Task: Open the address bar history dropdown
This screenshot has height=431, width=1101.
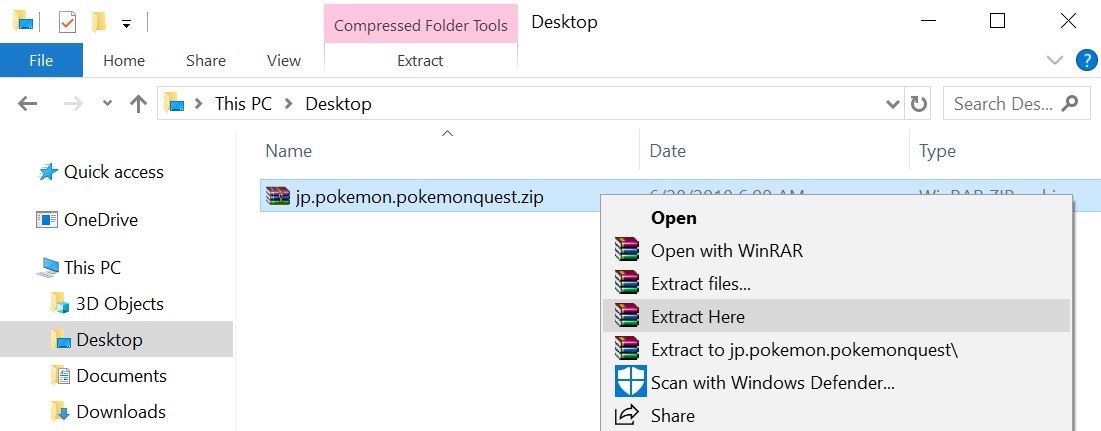Action: coord(892,104)
